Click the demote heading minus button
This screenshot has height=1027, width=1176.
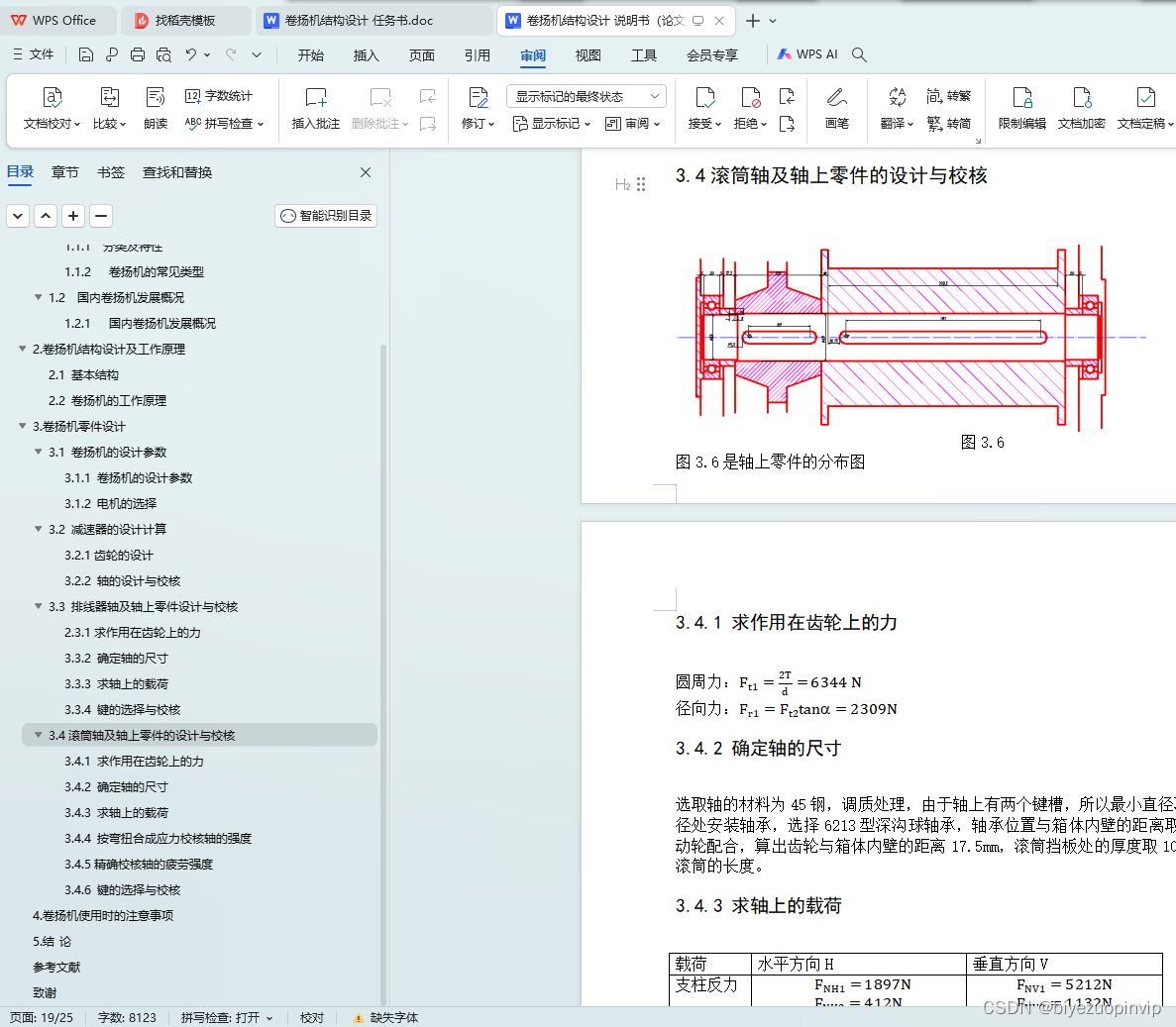pyautogui.click(x=101, y=216)
